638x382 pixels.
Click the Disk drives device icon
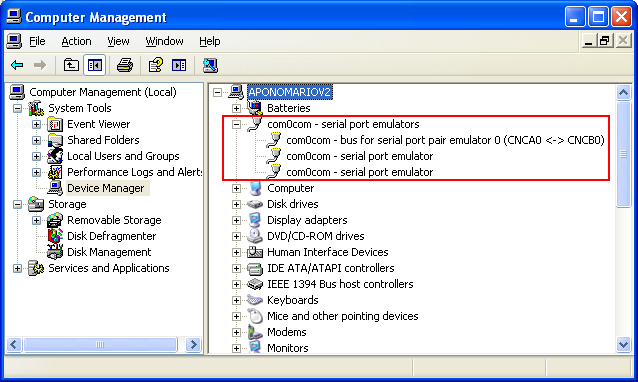[x=255, y=204]
